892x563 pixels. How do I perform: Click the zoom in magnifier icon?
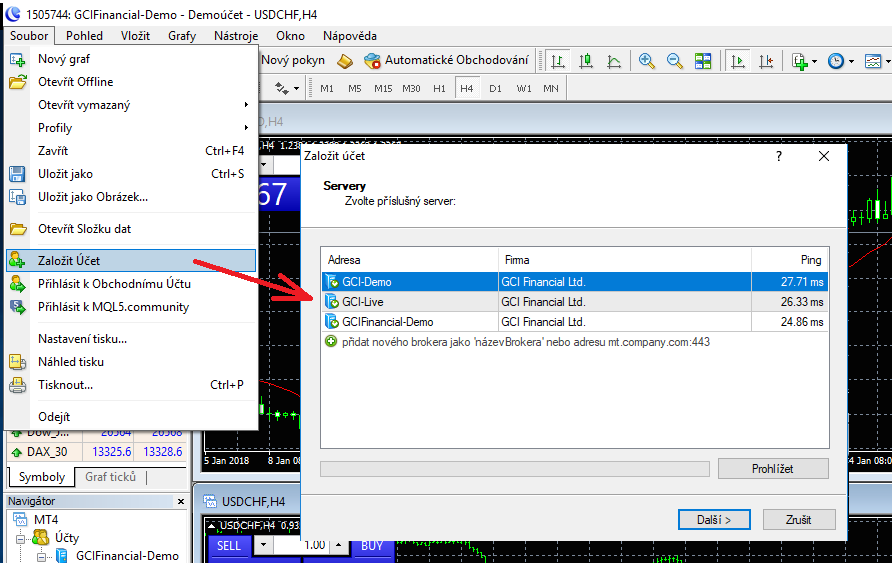pos(646,61)
